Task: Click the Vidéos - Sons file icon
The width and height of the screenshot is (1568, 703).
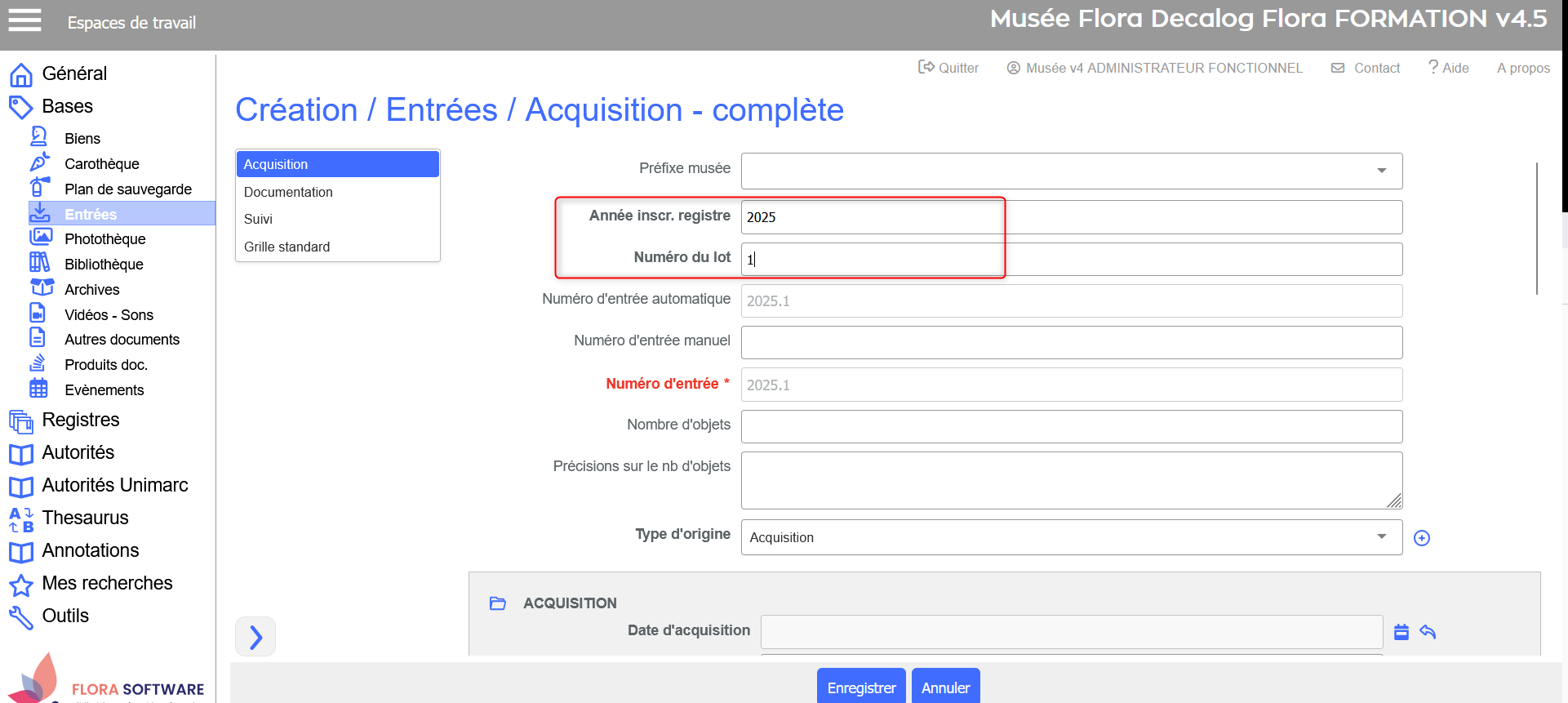Action: [38, 314]
